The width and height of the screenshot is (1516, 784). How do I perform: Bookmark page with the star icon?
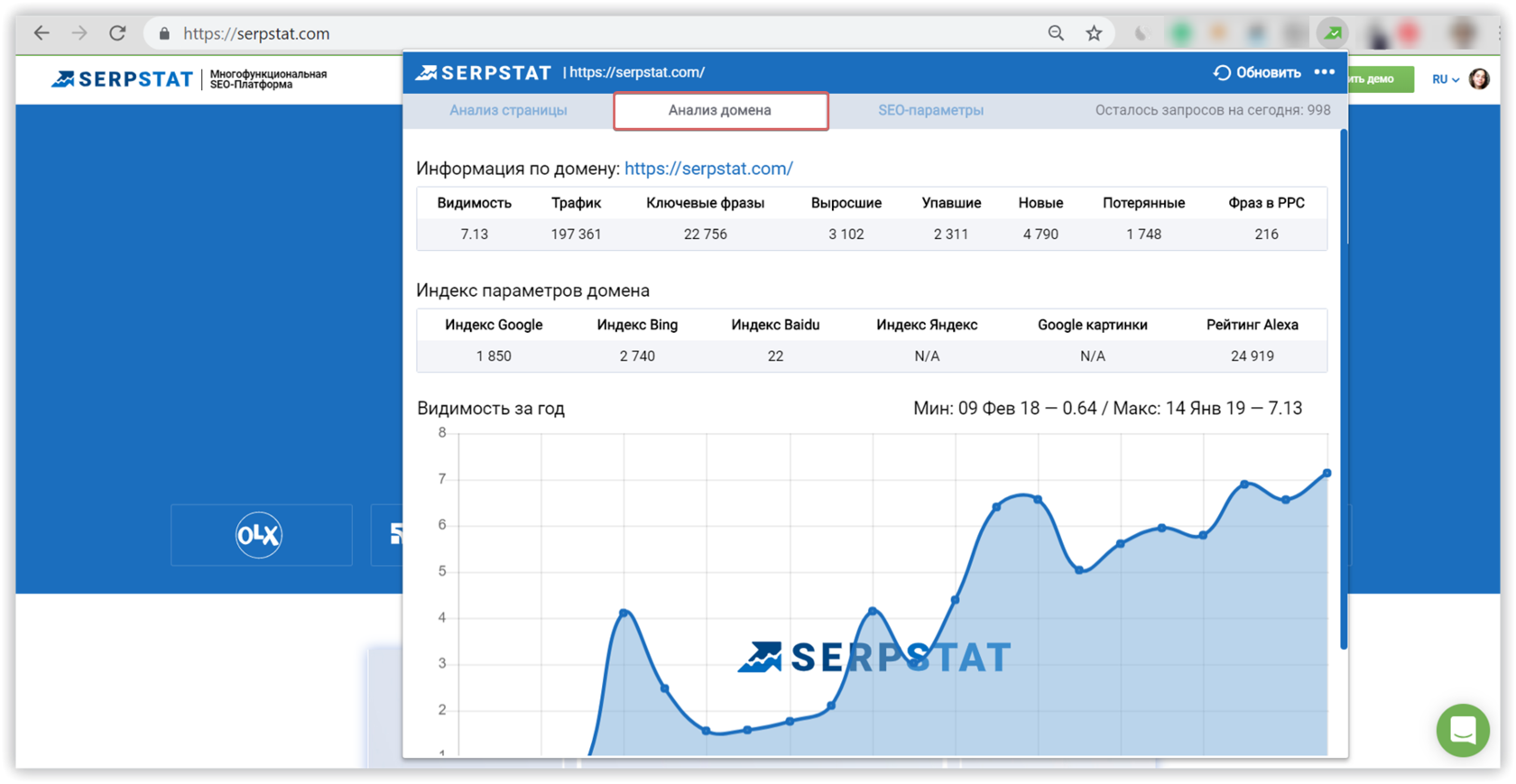(x=1094, y=33)
